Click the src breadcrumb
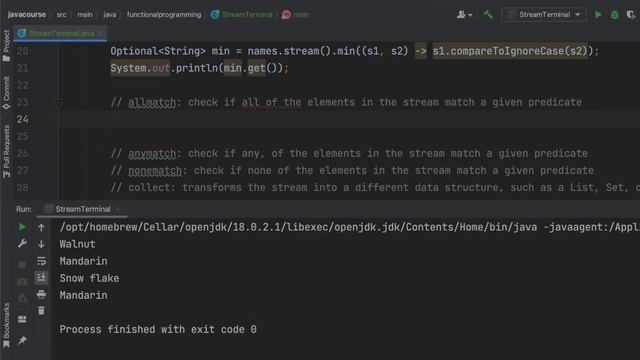Image resolution: width=640 pixels, height=360 pixels. coord(61,15)
